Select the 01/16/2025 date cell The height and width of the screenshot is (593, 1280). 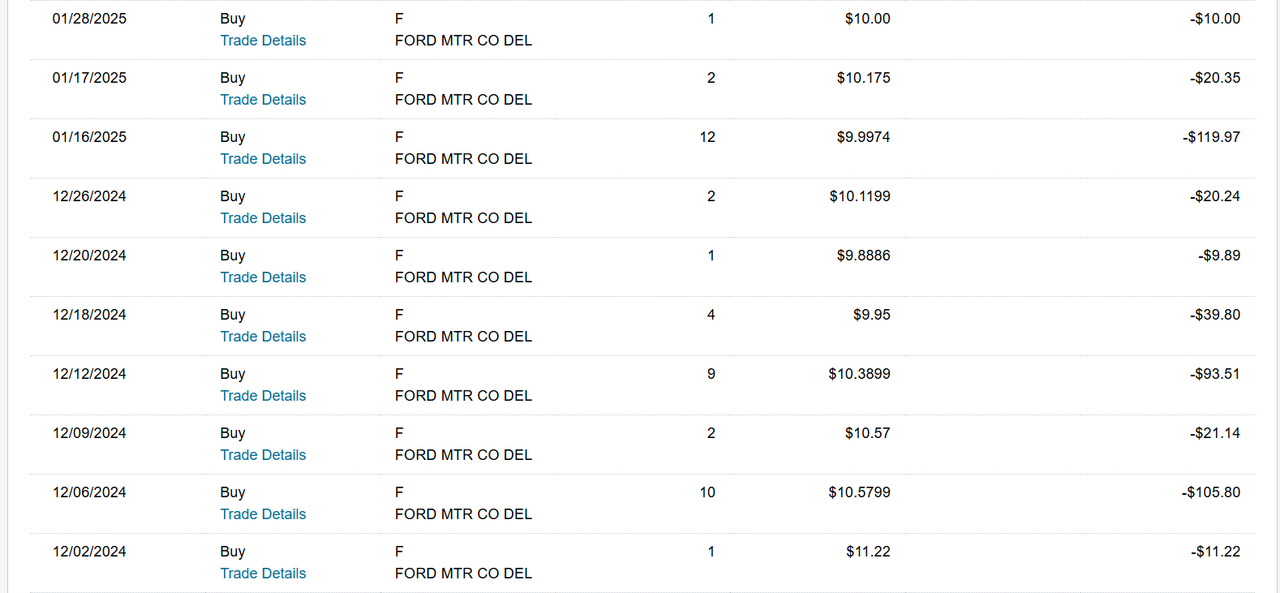point(90,137)
